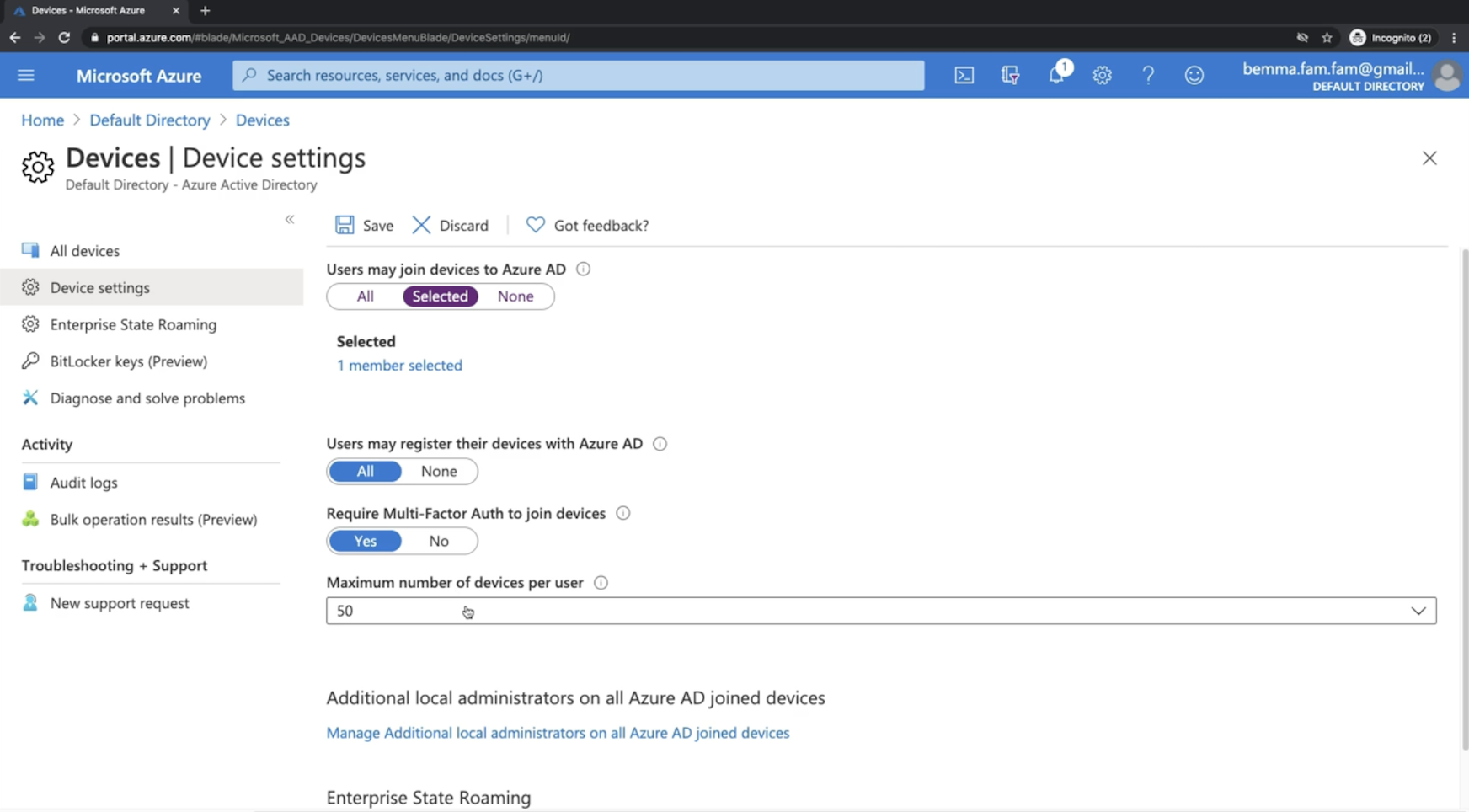The image size is (1469, 812).
Task: Set join devices to None
Action: point(515,296)
